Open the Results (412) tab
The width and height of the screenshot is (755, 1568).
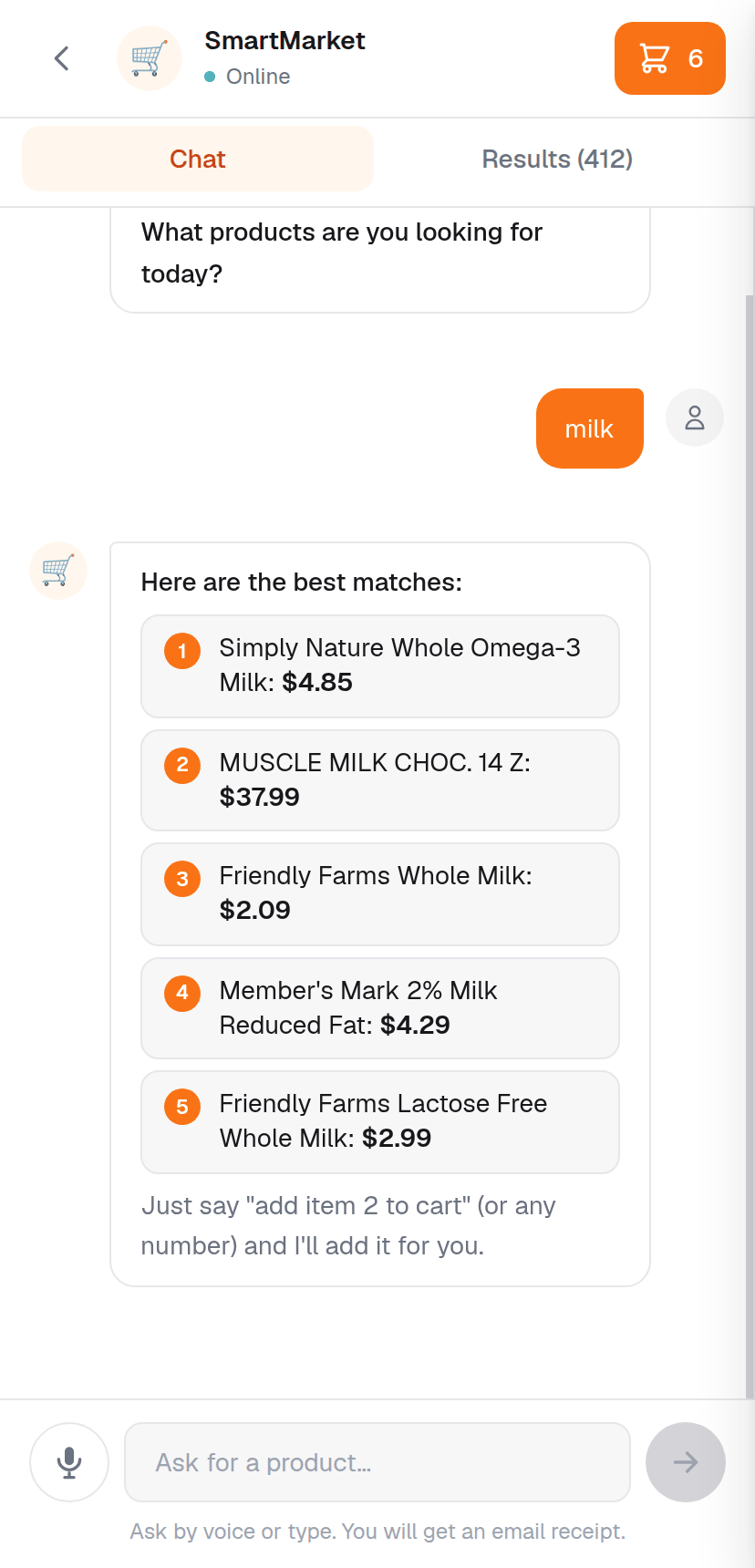tap(557, 159)
